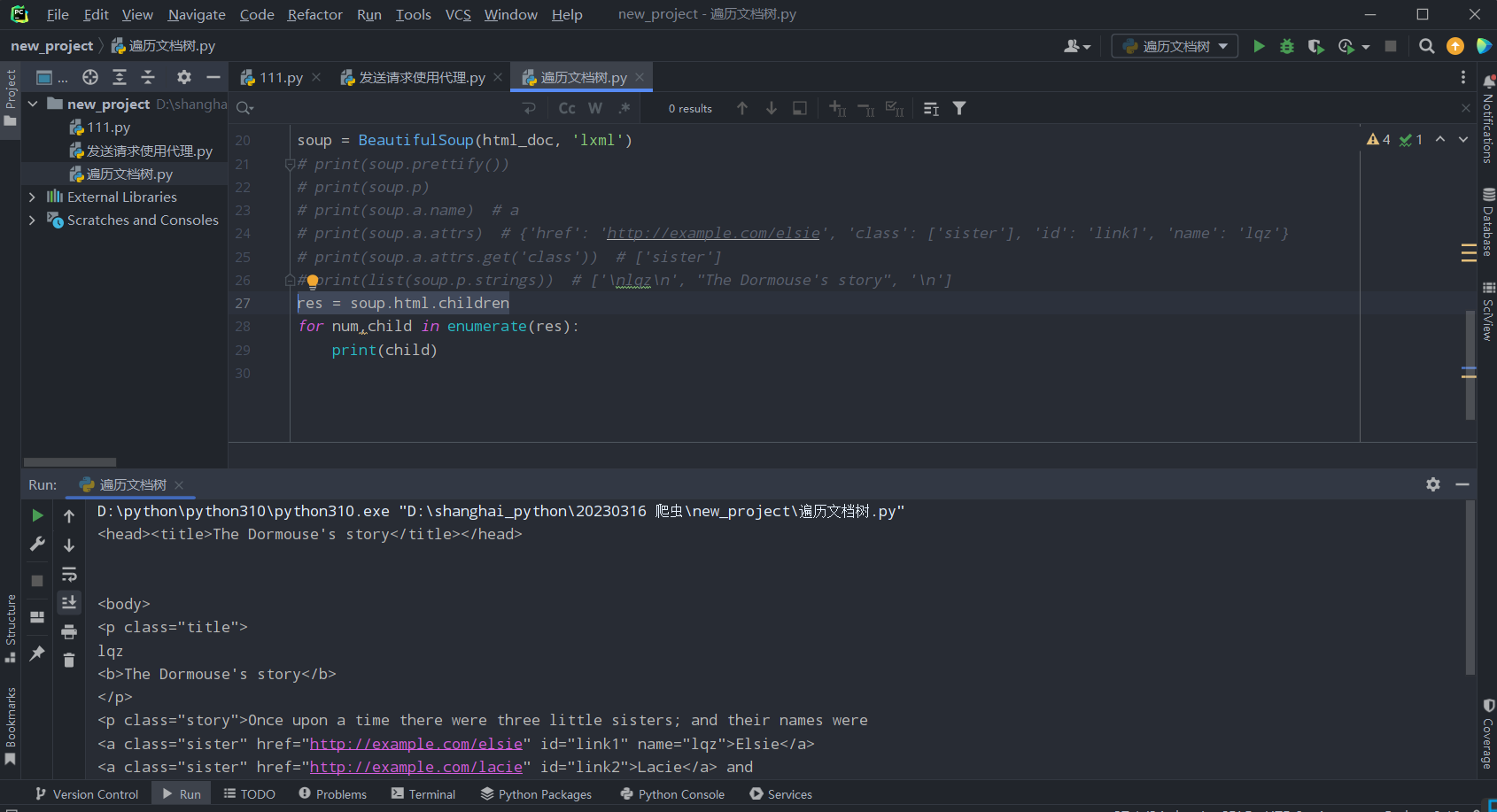Open Version Control tool window
This screenshot has height=812, width=1497.
(x=87, y=794)
